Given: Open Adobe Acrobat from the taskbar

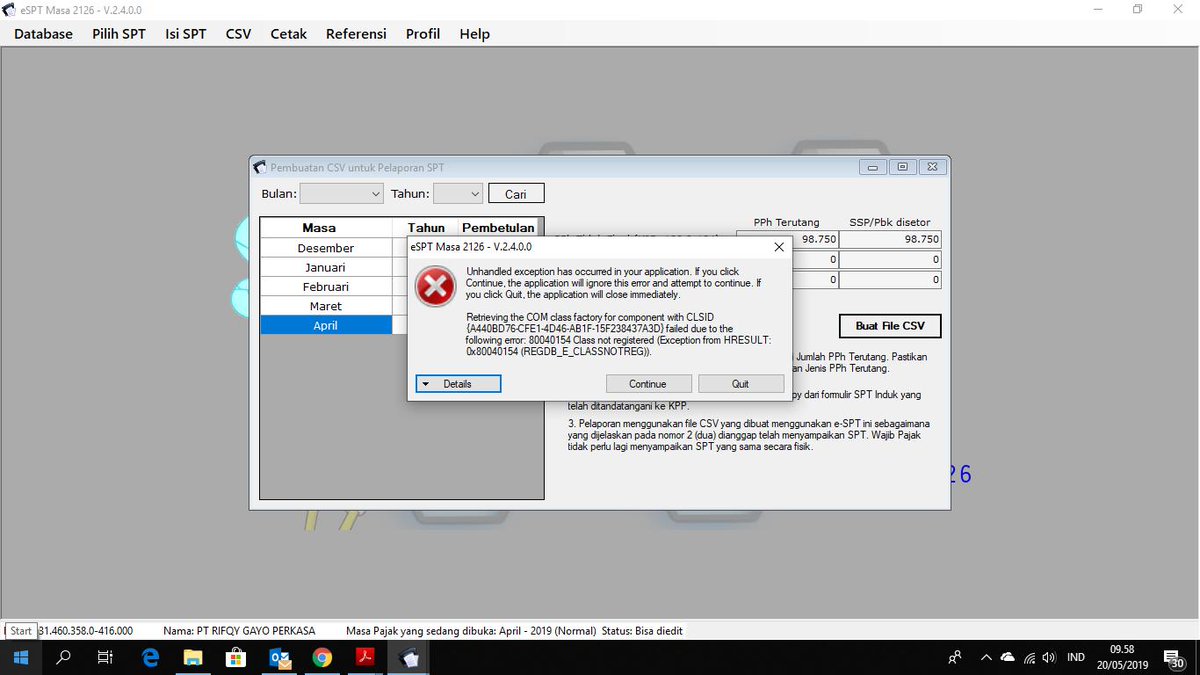Looking at the screenshot, I should tap(366, 658).
